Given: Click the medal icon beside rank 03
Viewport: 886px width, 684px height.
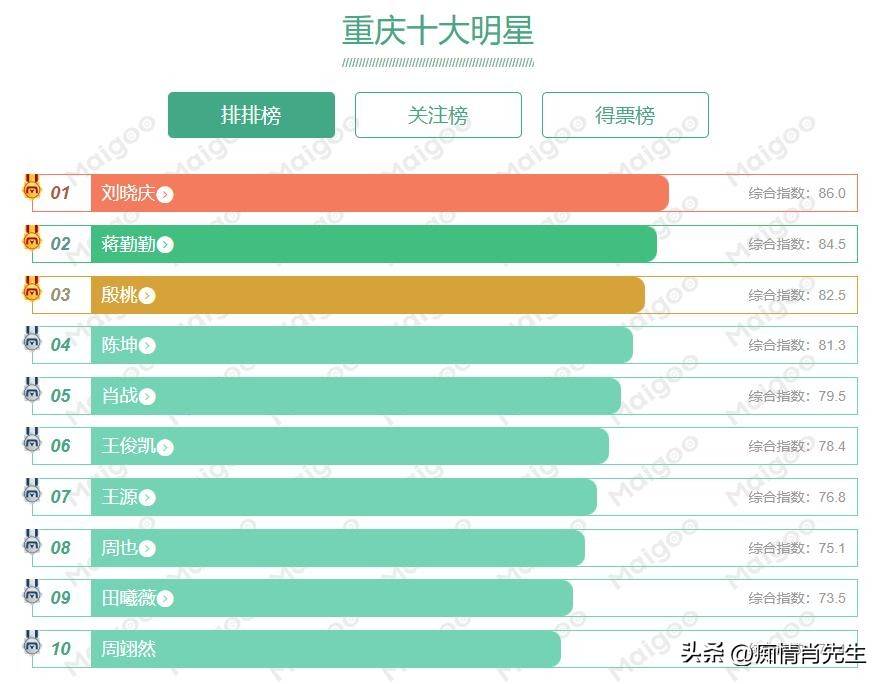Looking at the screenshot, I should click(x=32, y=289).
